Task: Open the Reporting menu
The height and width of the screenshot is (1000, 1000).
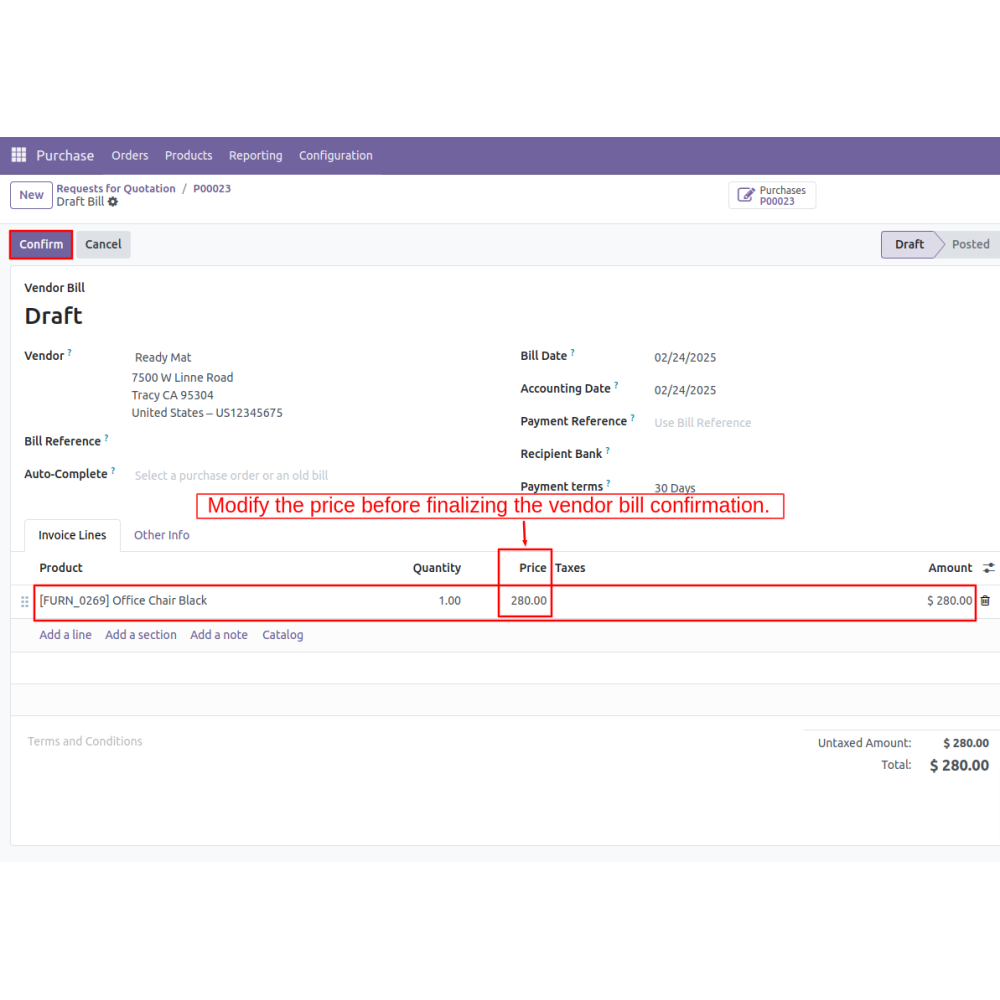Action: click(255, 156)
